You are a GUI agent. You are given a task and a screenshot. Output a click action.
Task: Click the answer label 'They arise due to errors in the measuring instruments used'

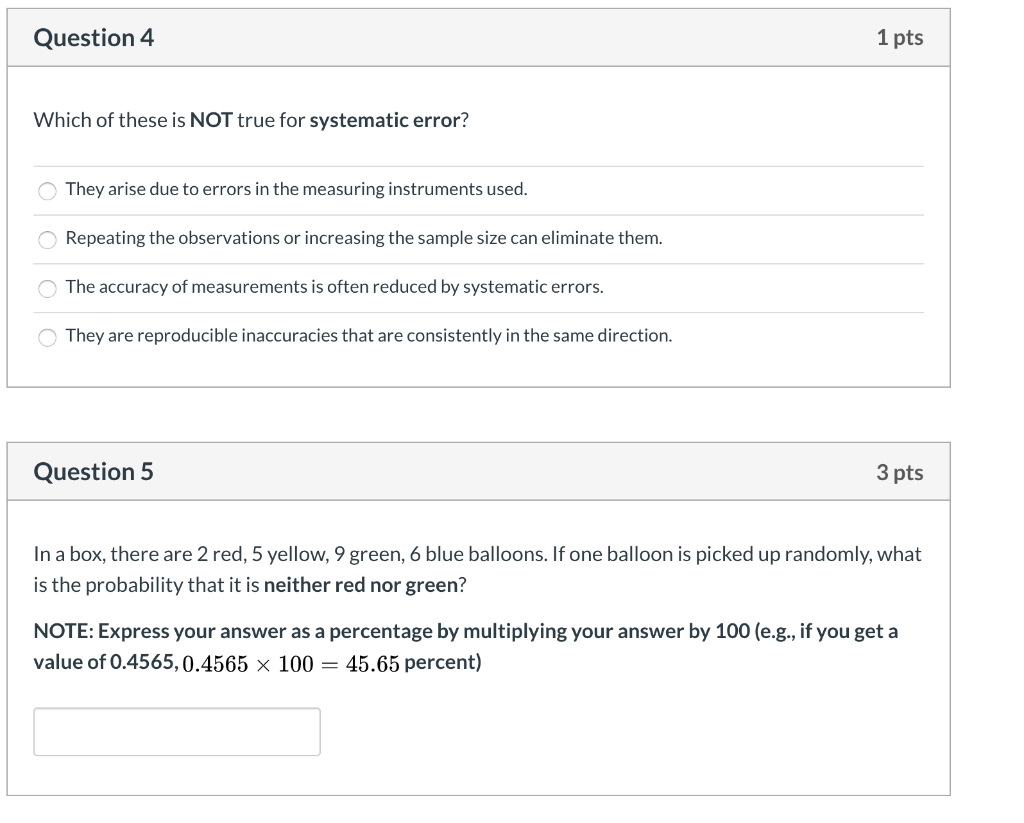[296, 189]
